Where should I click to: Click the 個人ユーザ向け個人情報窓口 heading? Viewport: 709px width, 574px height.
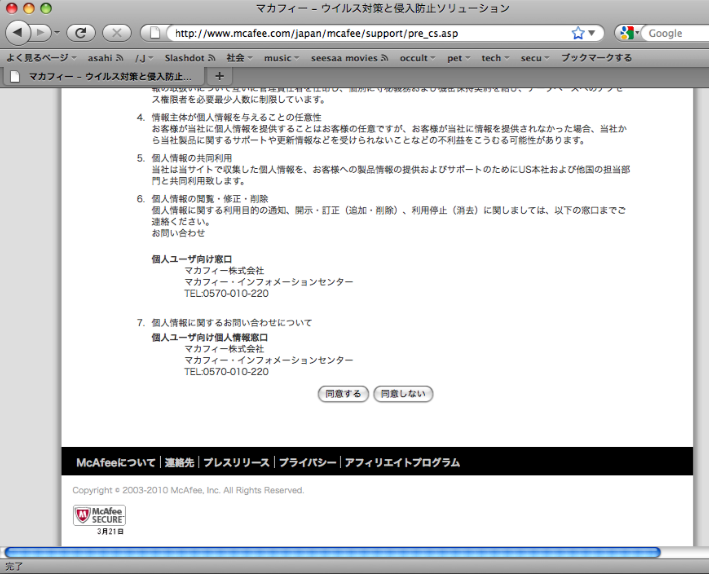pyautogui.click(x=209, y=337)
